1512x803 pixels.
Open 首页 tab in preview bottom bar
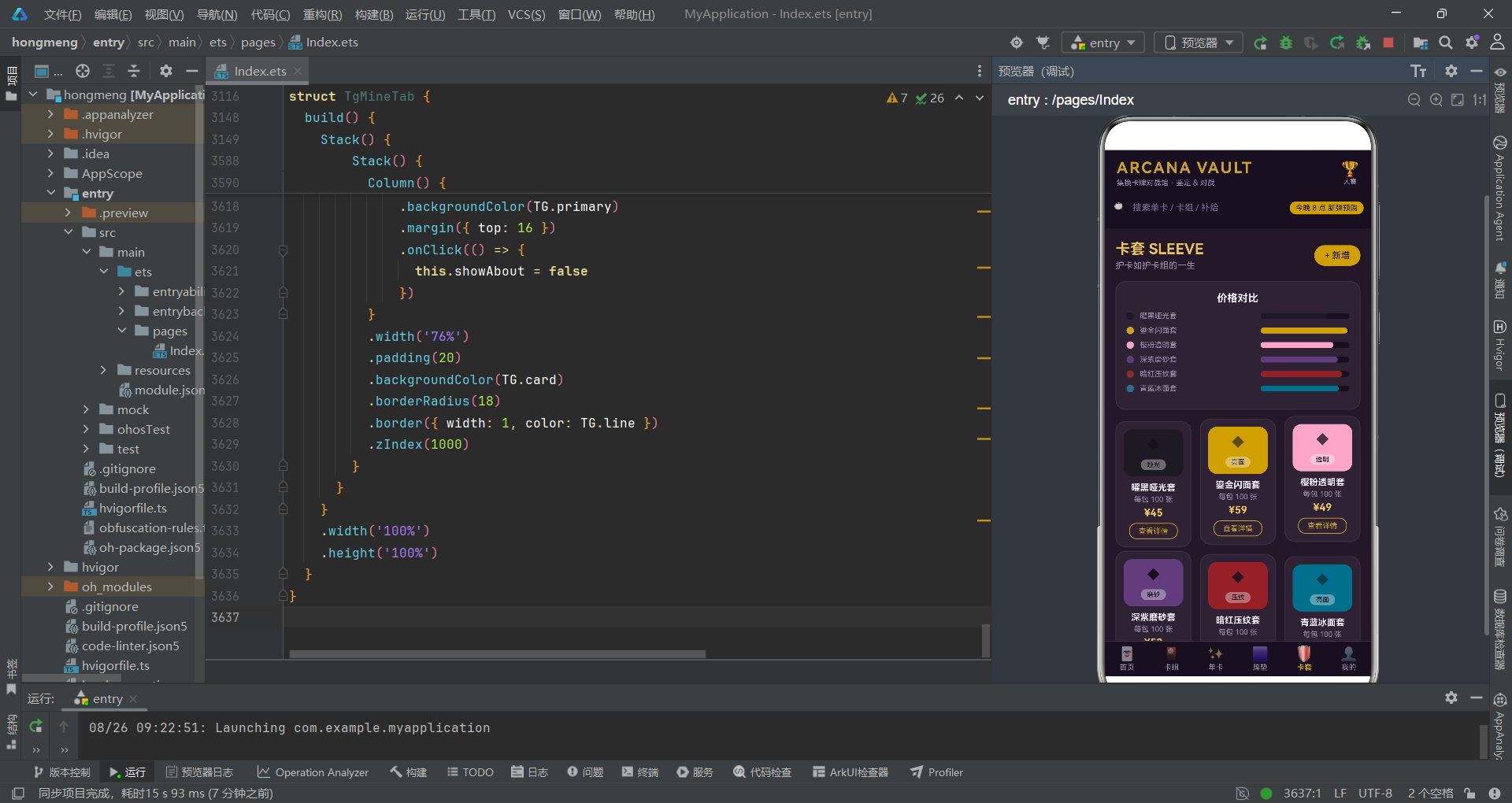pos(1127,658)
